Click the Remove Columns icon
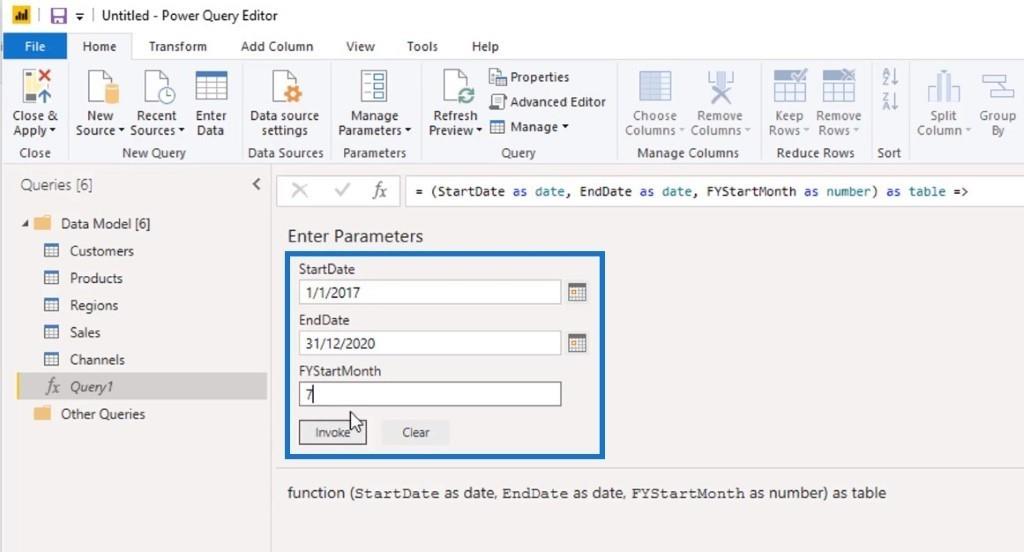This screenshot has height=552, width=1024. [x=720, y=86]
